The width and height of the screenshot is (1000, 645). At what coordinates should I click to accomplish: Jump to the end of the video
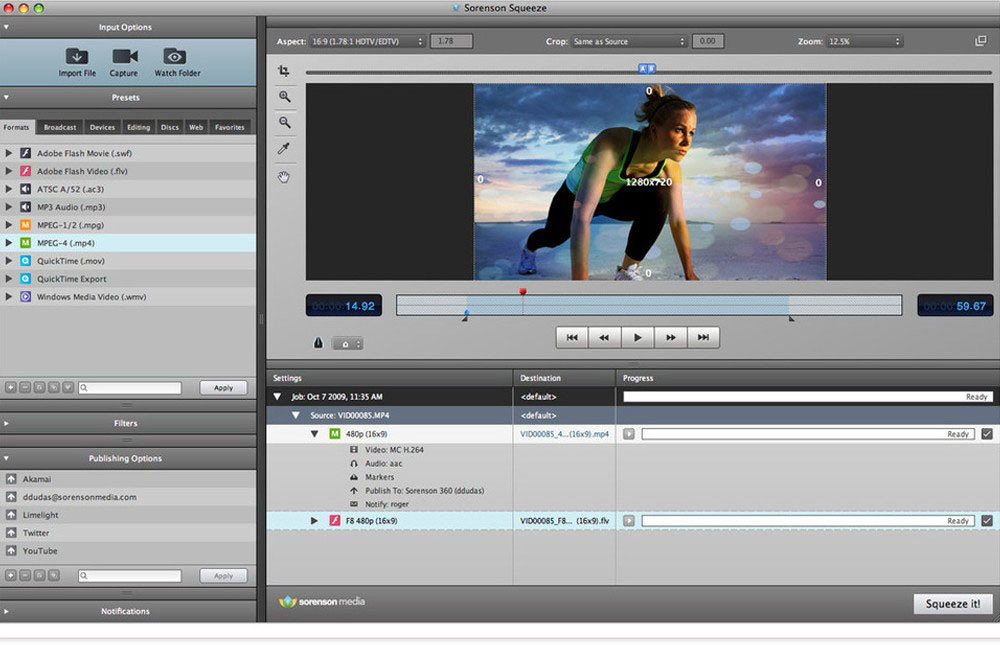click(703, 337)
